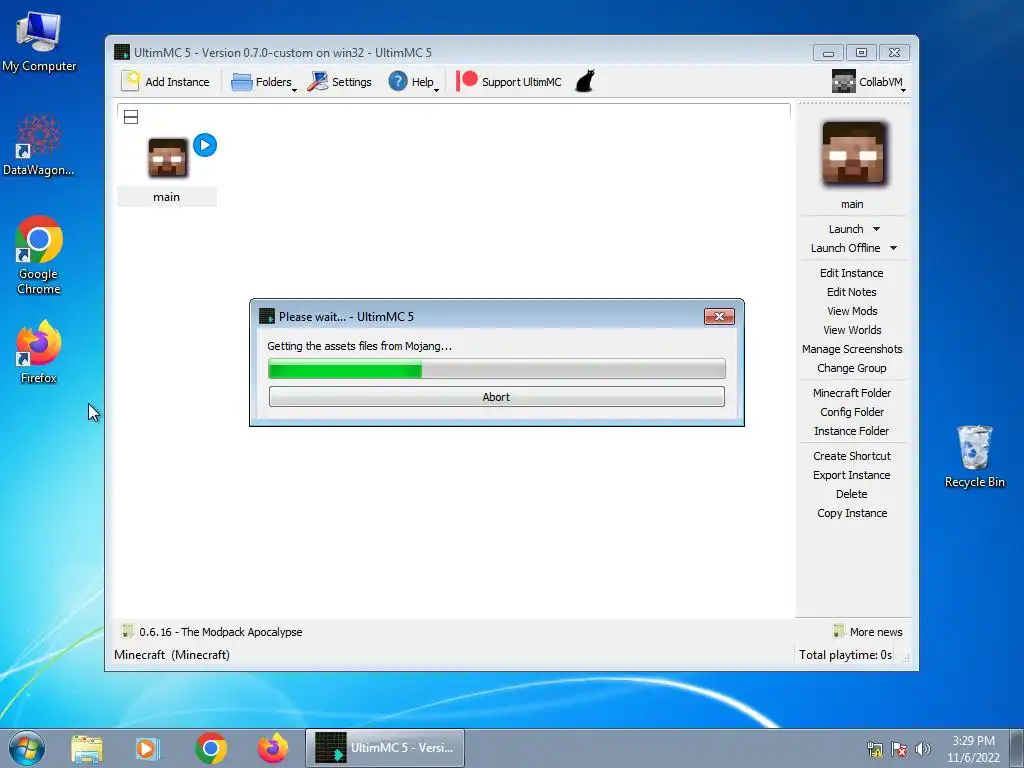Launch Firefox from the taskbar
The image size is (1024, 768).
pos(272,748)
